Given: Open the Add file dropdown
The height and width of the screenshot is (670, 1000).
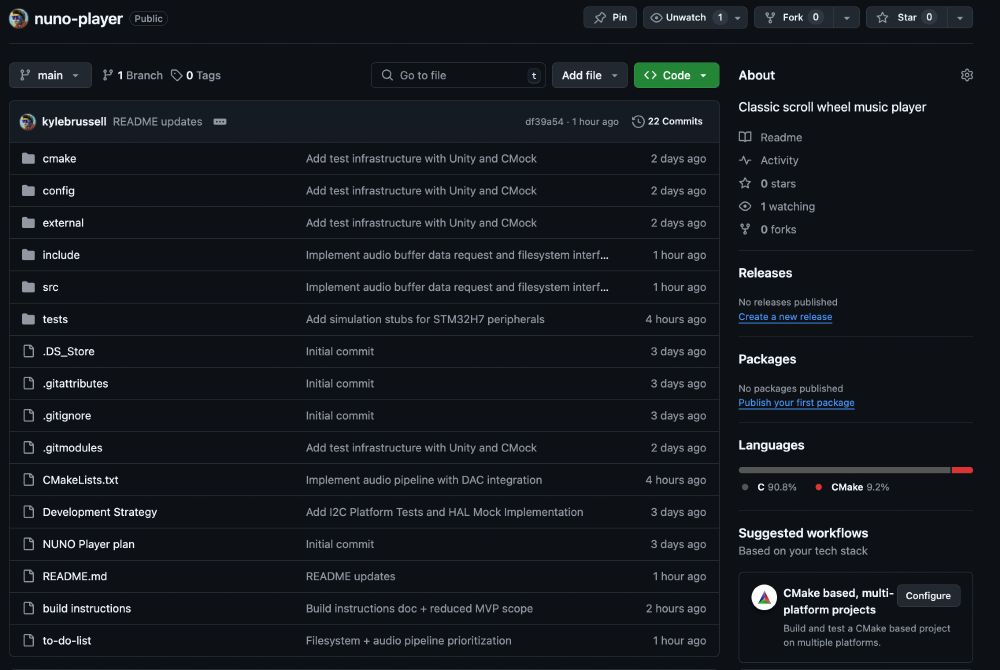Looking at the screenshot, I should tap(589, 75).
